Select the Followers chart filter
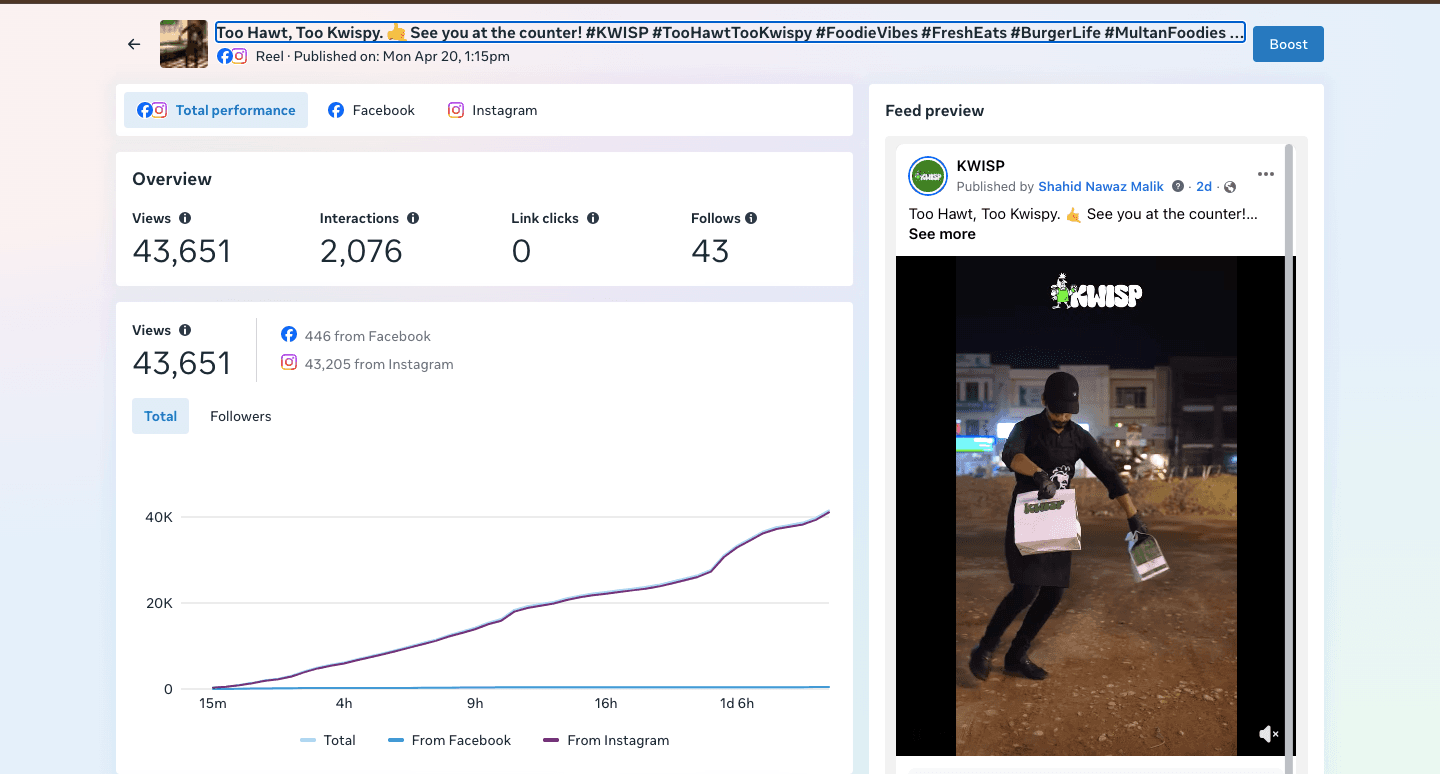1440x774 pixels. pos(241,416)
